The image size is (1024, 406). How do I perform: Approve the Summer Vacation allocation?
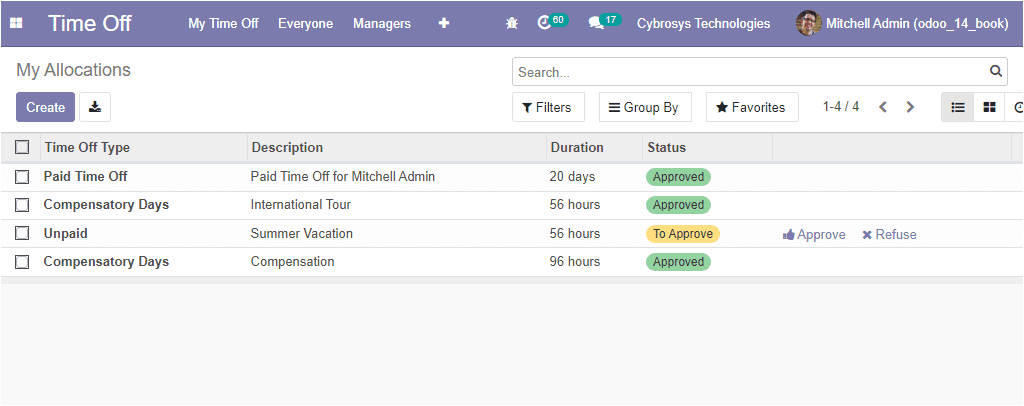(814, 235)
